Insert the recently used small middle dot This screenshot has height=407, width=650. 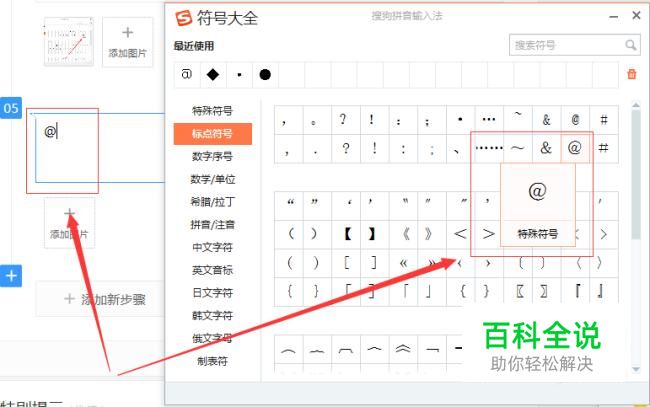[239, 75]
